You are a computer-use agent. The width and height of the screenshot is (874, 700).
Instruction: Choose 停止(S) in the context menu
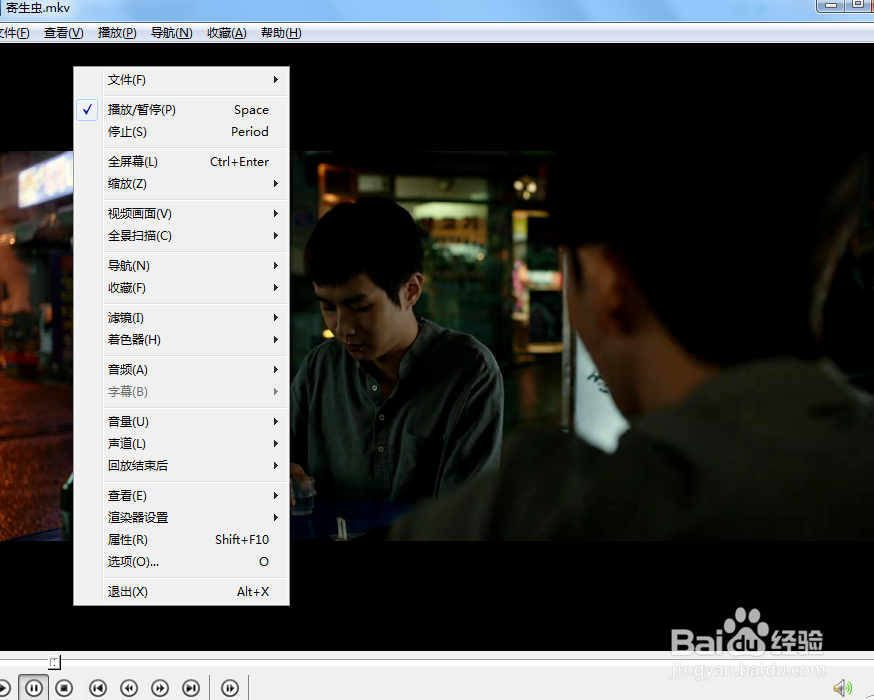tap(181, 132)
